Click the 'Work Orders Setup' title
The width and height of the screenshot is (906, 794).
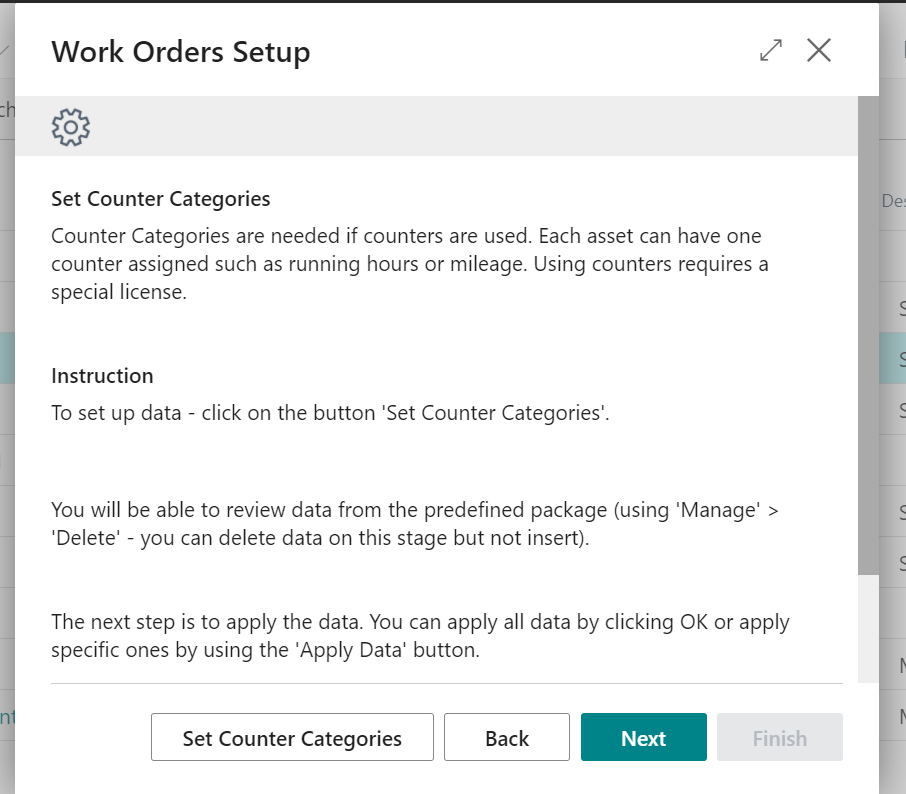tap(180, 52)
